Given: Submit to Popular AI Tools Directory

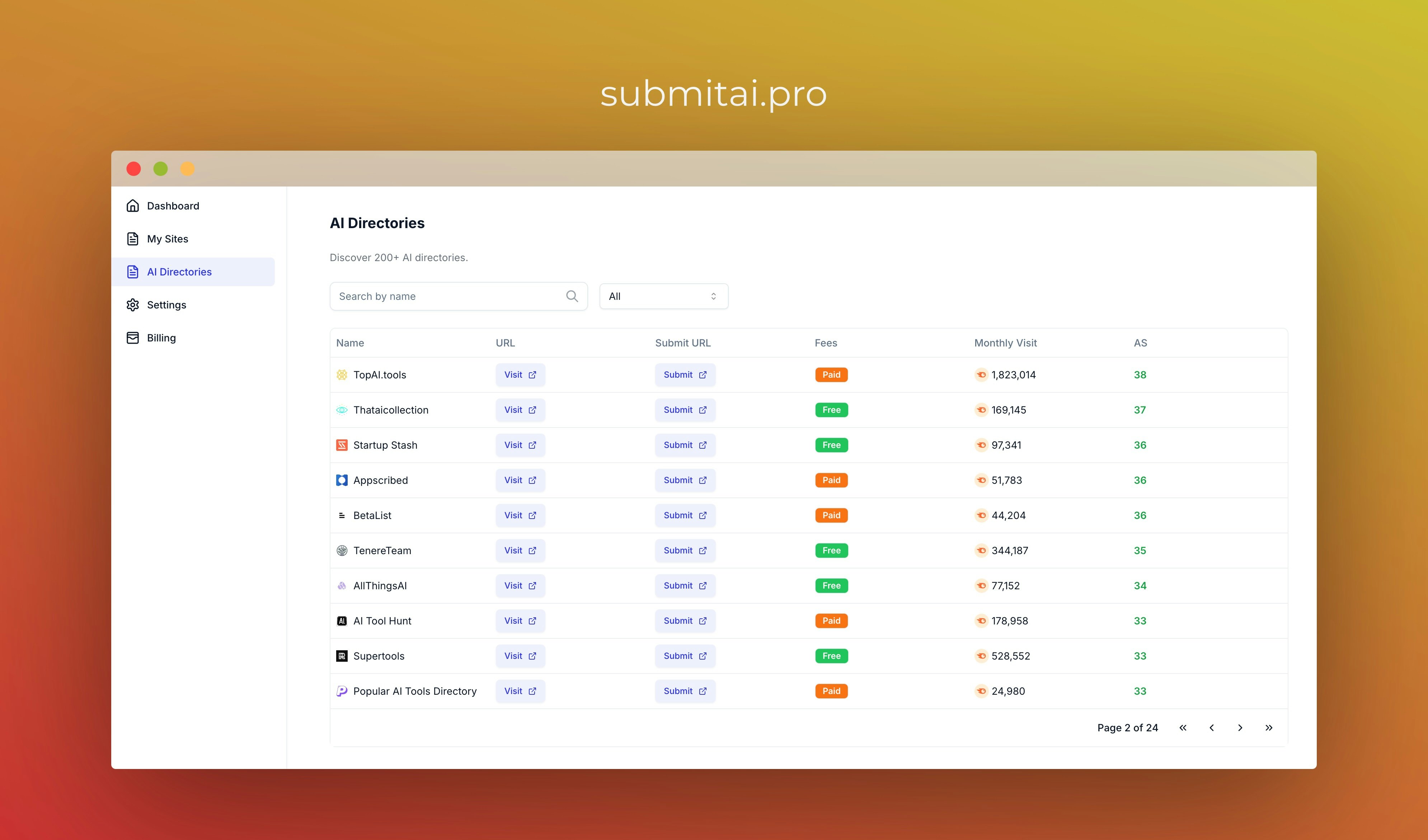Looking at the screenshot, I should (x=685, y=691).
